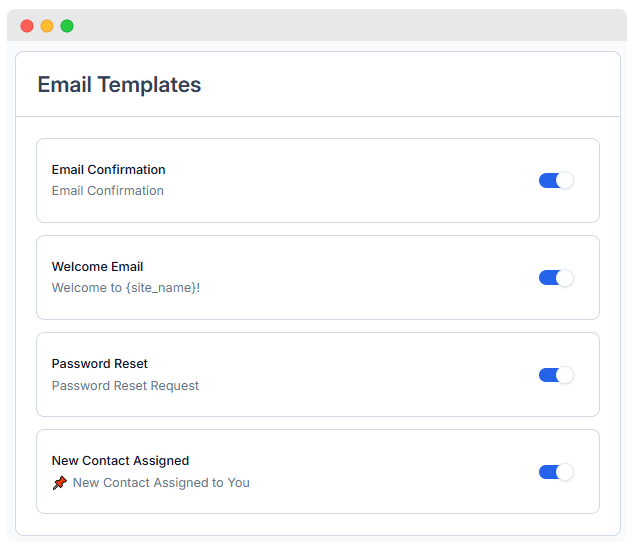Image resolution: width=634 pixels, height=551 pixels.
Task: Select the "Password Reset Request" subject line
Action: coord(125,386)
